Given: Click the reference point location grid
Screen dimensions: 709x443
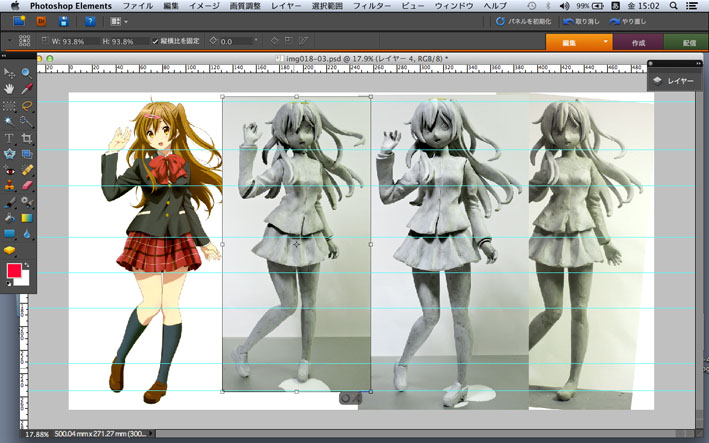Looking at the screenshot, I should [x=24, y=41].
